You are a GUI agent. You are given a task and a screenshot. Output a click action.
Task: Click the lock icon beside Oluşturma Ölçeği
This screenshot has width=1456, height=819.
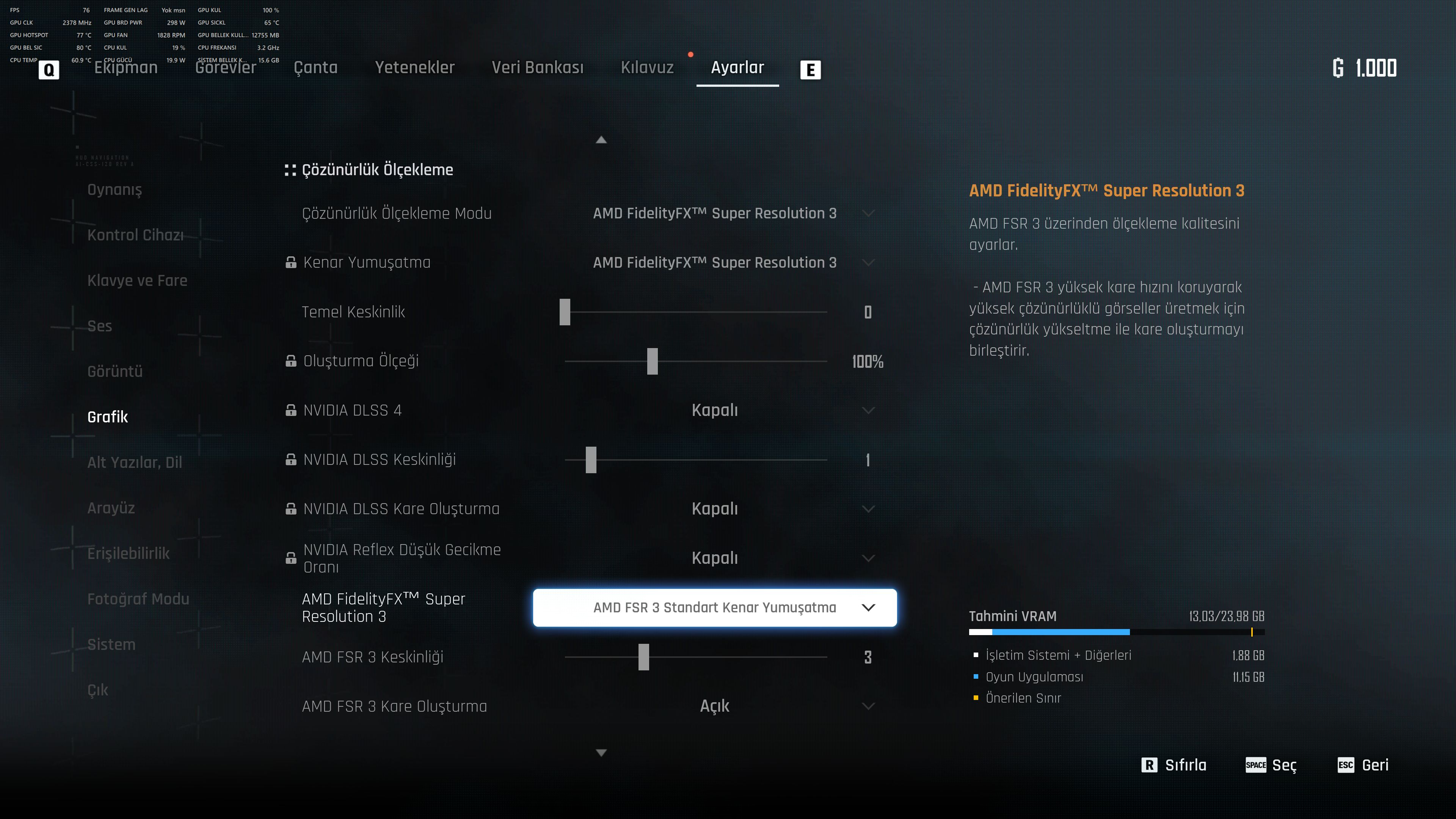[x=290, y=361]
